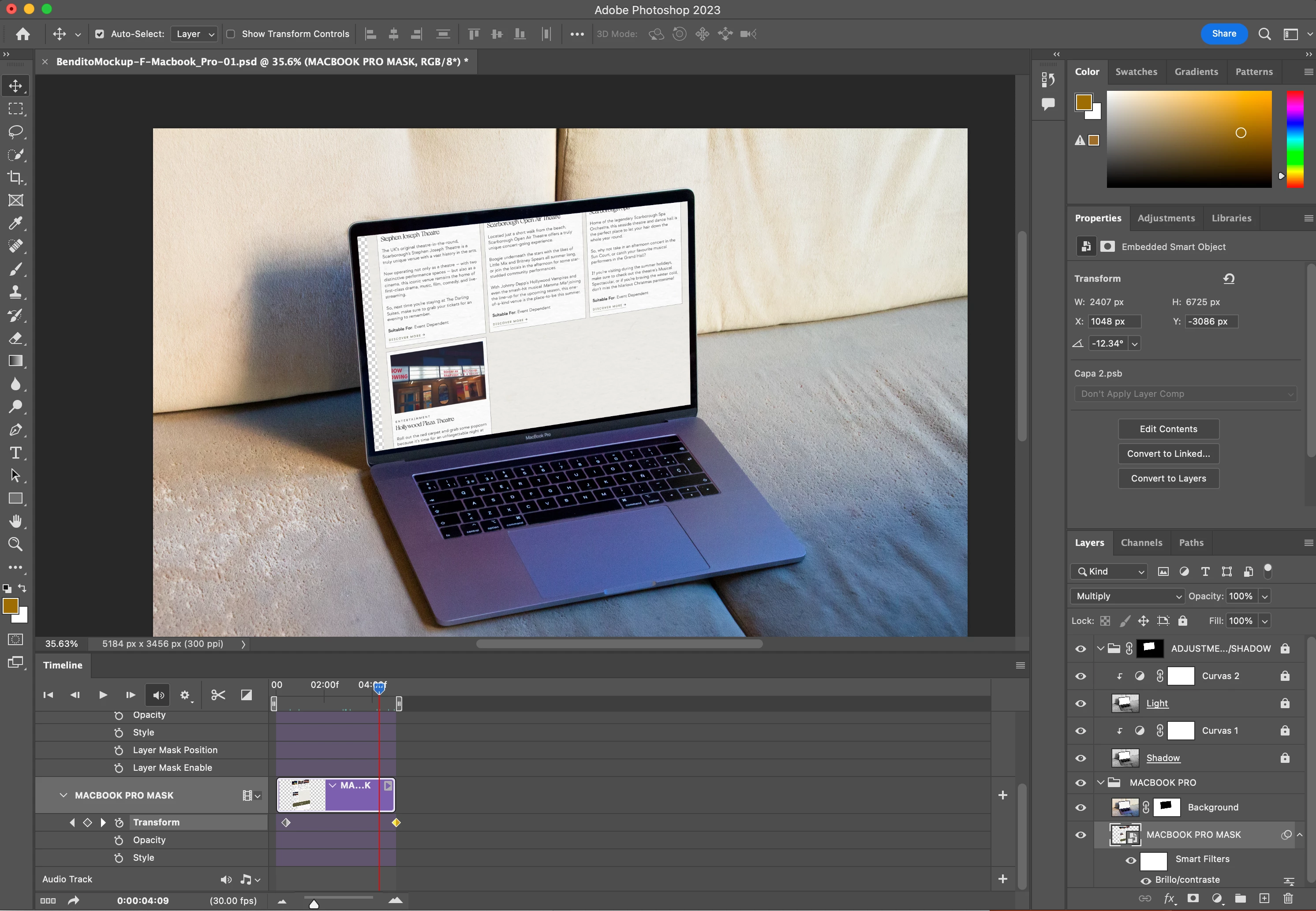Screen dimensions: 1316x911
Task: Select the Lasso tool
Action: click(x=15, y=132)
